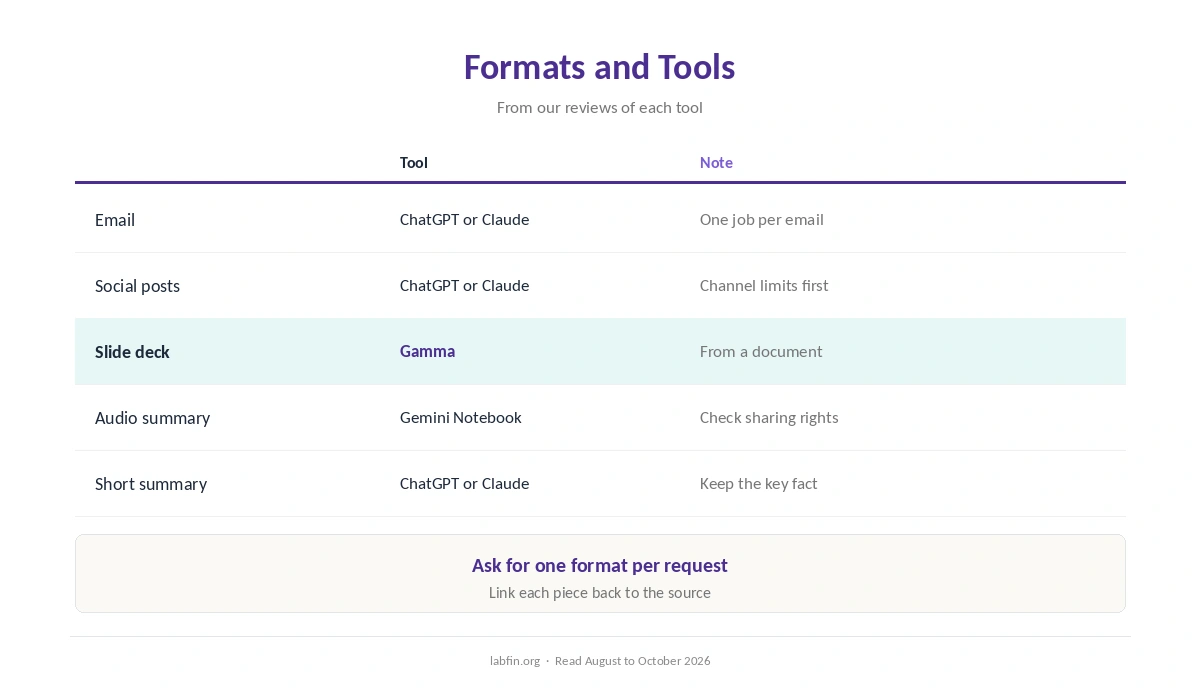Image resolution: width=1200 pixels, height=688 pixels.
Task: Click the "Formats and Tools" heading
Action: (x=599, y=67)
